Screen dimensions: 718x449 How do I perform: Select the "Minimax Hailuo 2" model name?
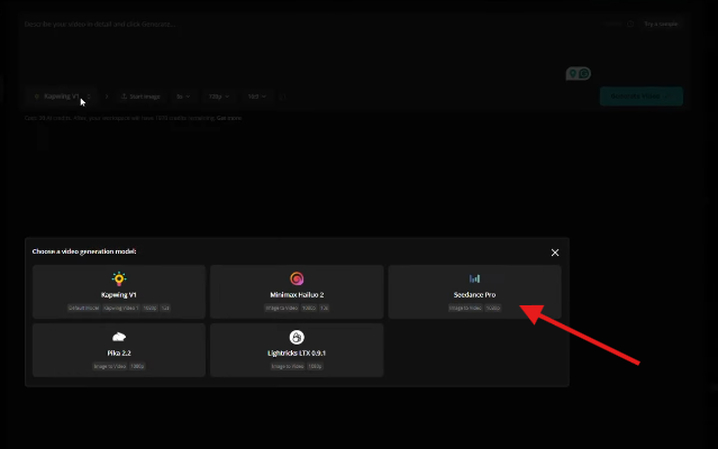point(297,295)
